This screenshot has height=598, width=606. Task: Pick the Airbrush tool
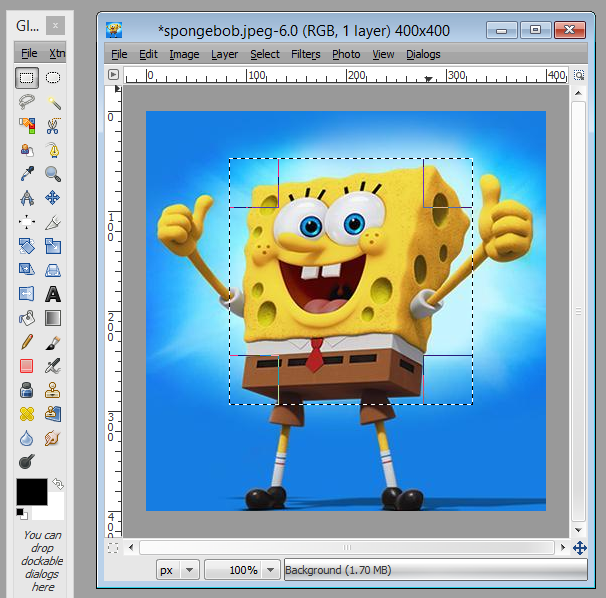pyautogui.click(x=53, y=366)
